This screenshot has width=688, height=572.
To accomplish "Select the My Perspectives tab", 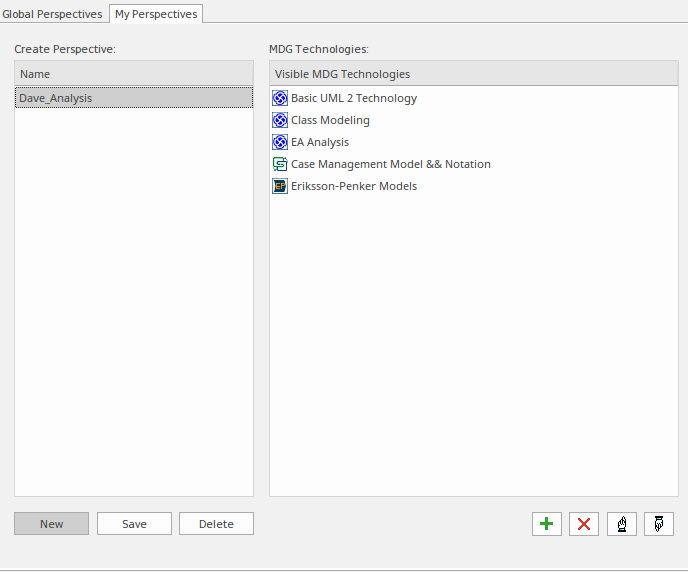I will coord(156,14).
